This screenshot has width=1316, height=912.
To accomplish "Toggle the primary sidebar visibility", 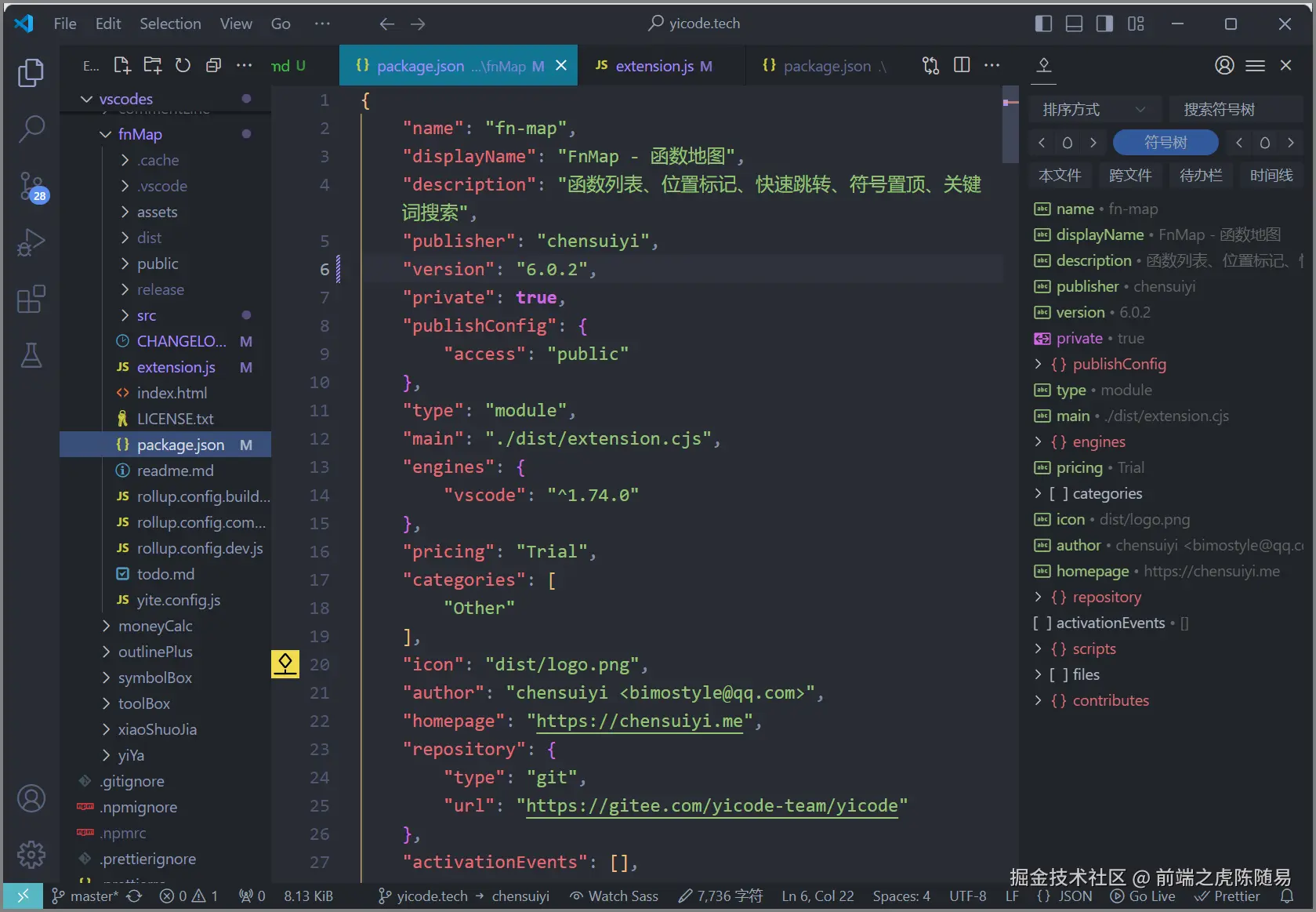I will (x=1043, y=24).
